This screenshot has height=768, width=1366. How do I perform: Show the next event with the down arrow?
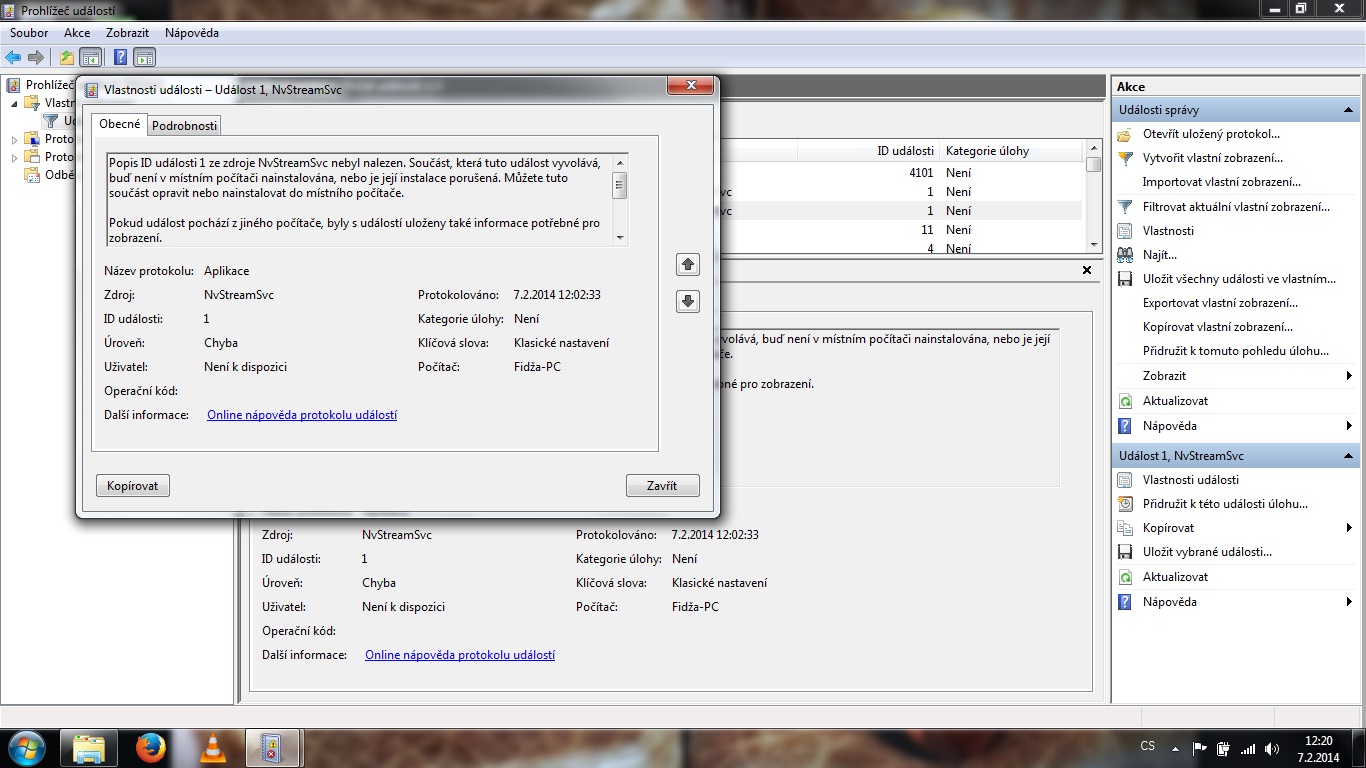click(x=688, y=301)
